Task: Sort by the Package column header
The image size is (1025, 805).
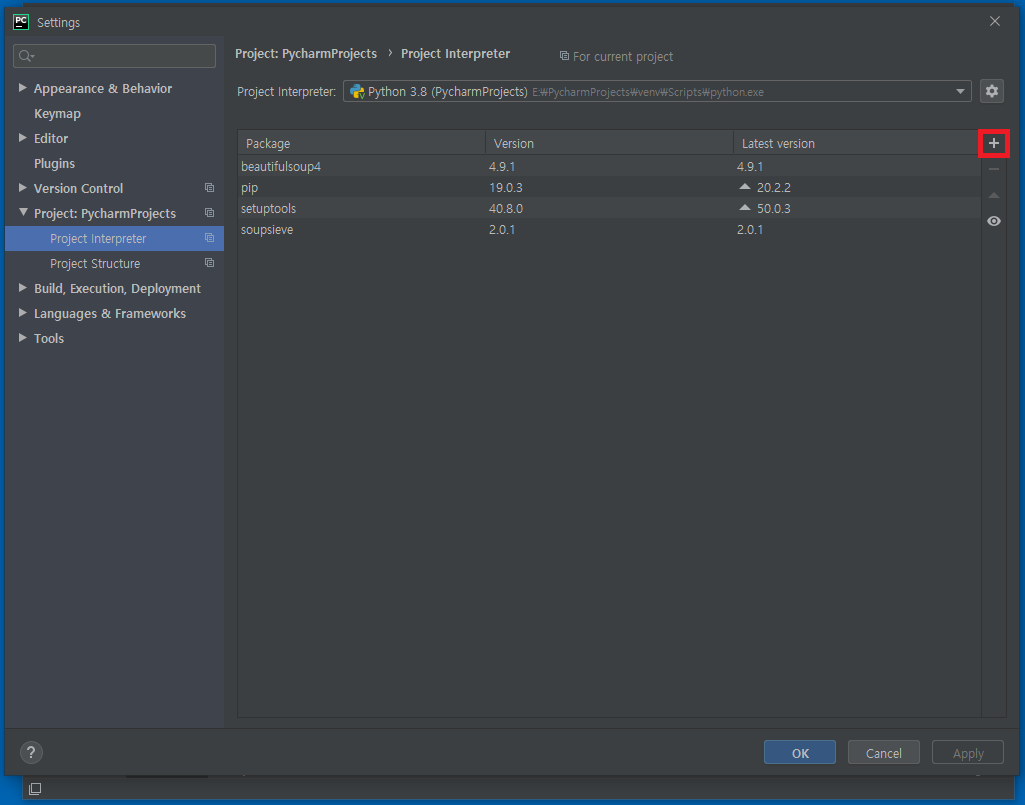Action: coord(361,143)
